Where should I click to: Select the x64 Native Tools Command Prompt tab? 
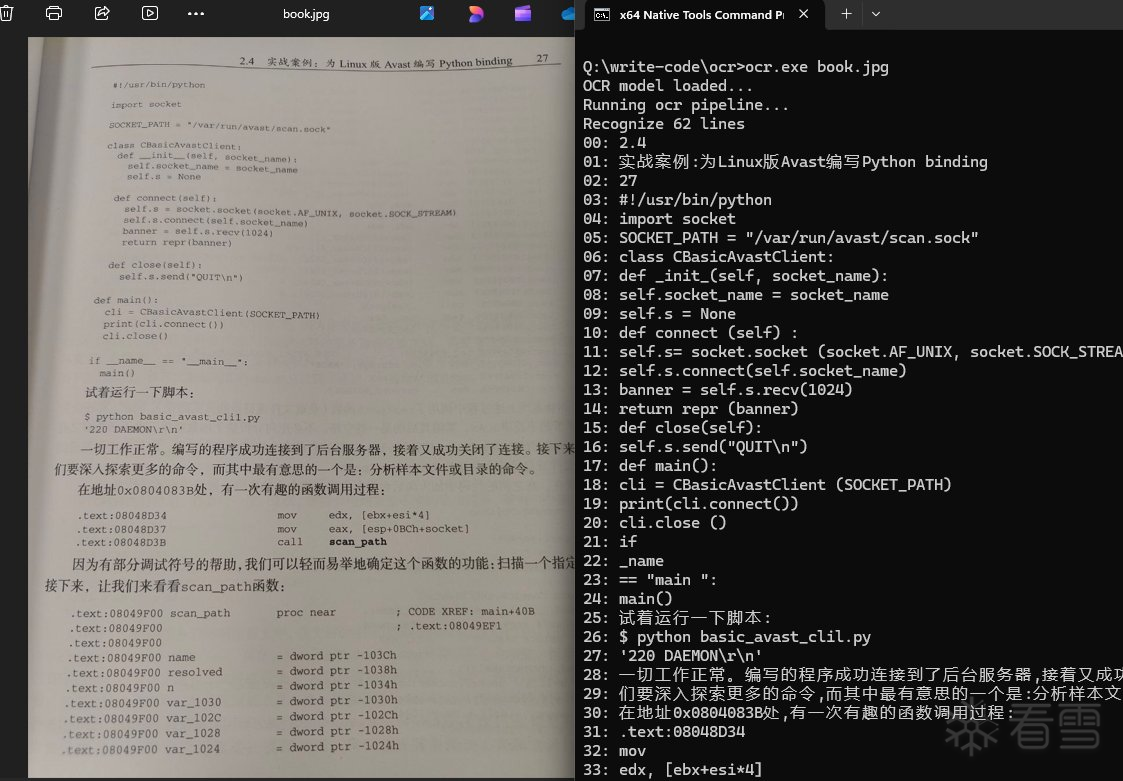[700, 14]
